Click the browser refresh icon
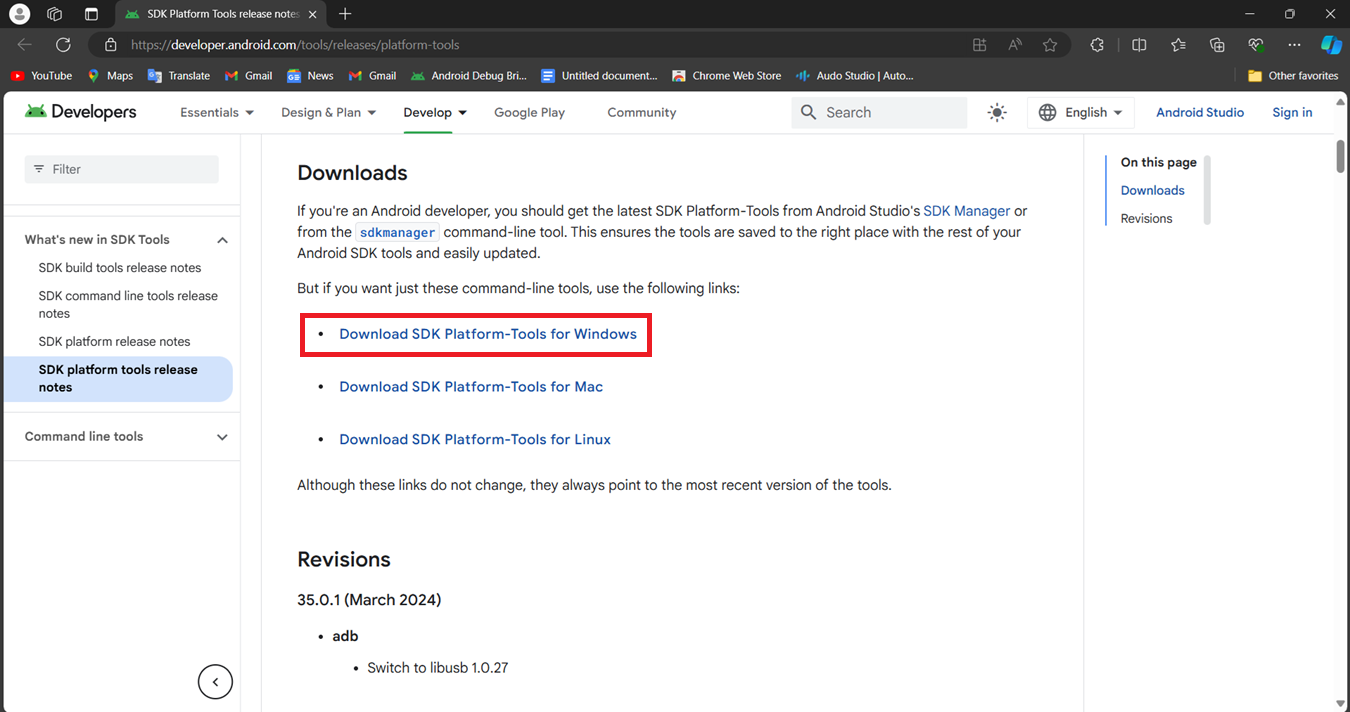The image size is (1350, 712). click(x=63, y=45)
